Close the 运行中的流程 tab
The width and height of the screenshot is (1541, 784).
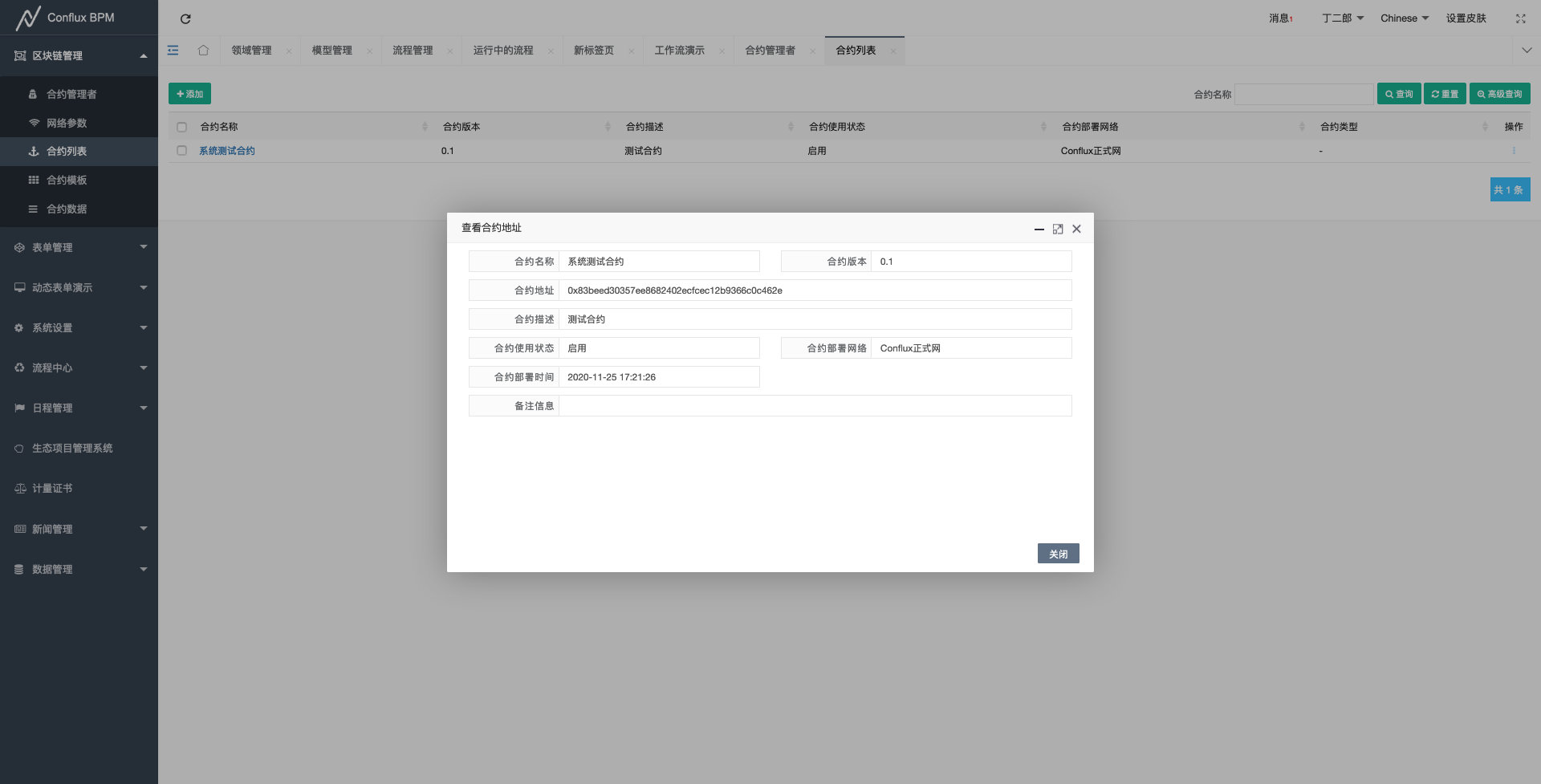click(x=551, y=51)
